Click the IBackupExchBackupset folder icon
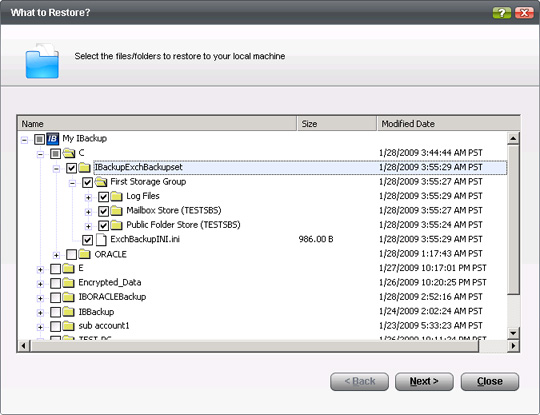 point(84,168)
